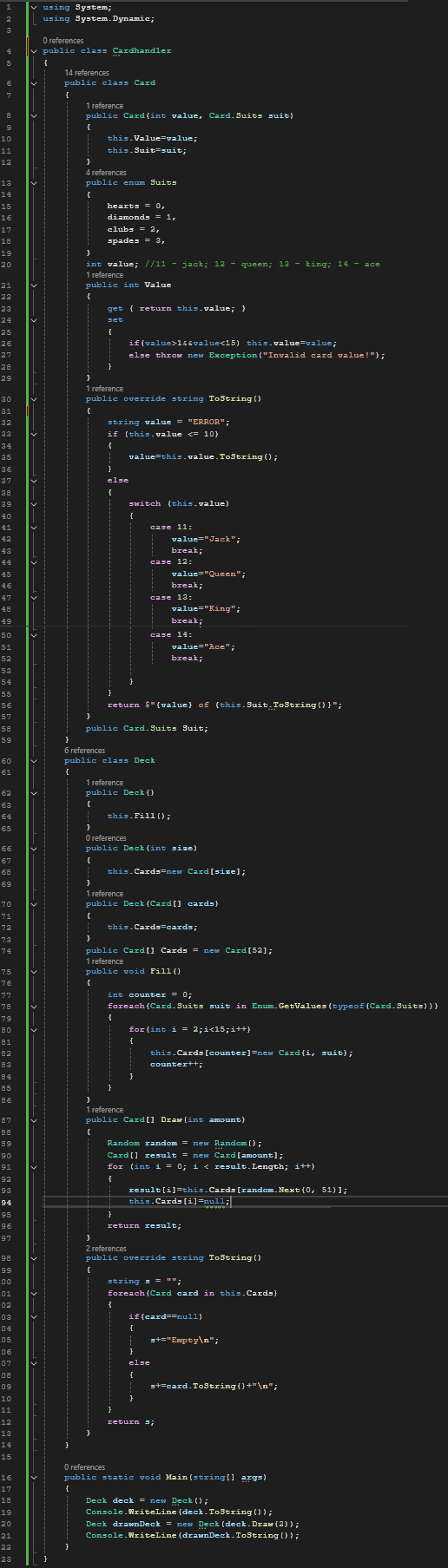
Task: Click Enum.GetValues in the foreach line
Action: point(289,1006)
